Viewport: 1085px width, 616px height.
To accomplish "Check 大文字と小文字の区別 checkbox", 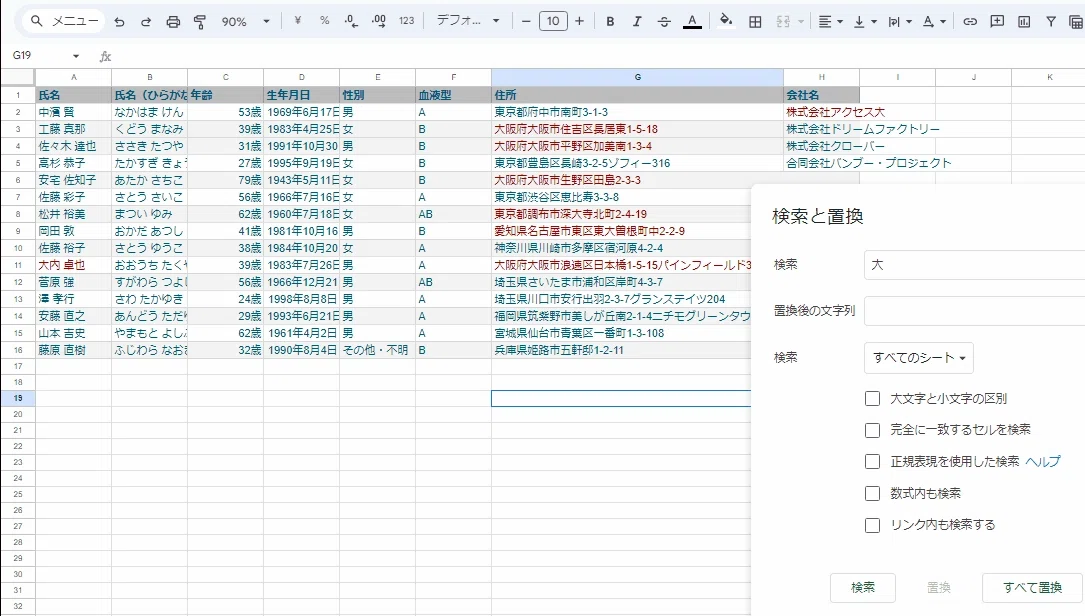I will click(x=873, y=399).
